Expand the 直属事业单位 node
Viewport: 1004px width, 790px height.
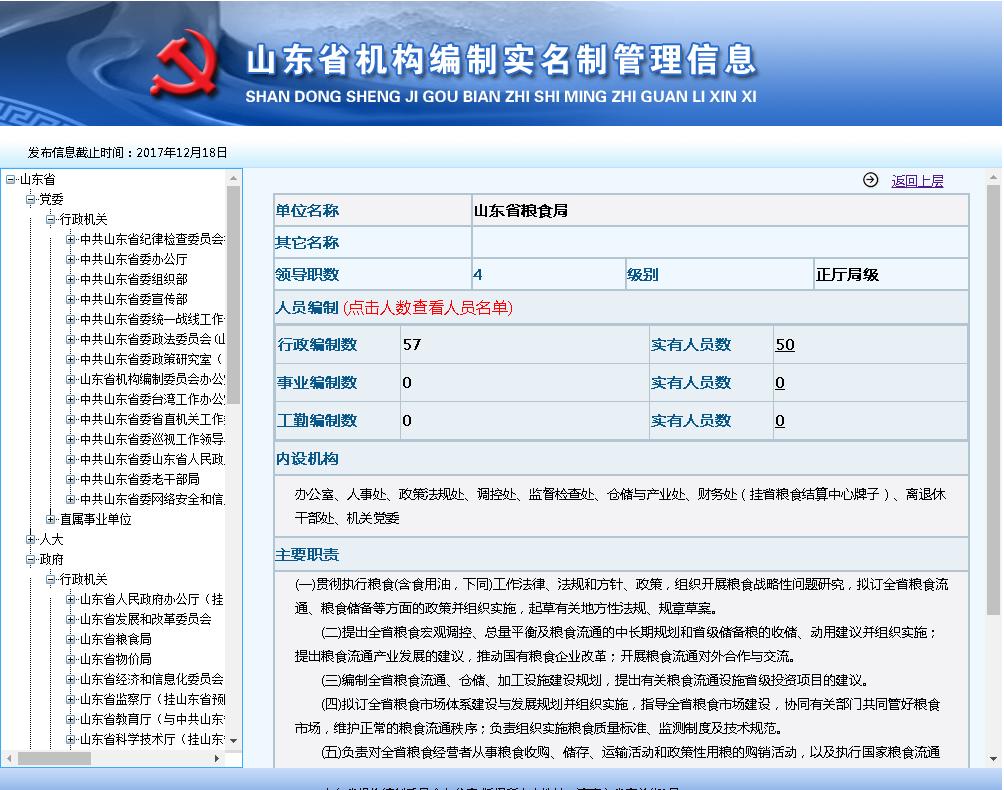(x=51, y=519)
